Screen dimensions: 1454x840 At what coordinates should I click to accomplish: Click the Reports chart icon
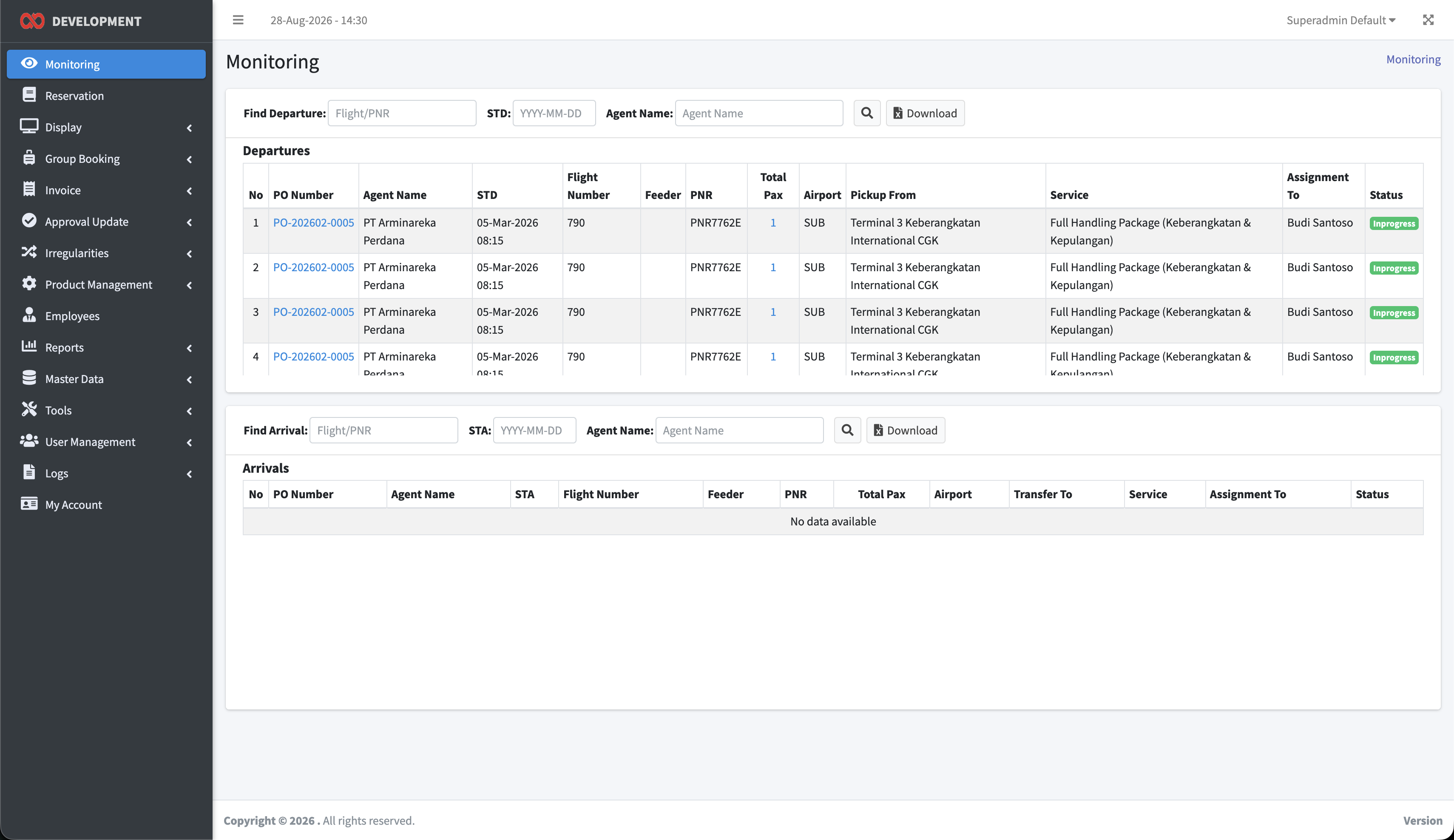(x=29, y=346)
